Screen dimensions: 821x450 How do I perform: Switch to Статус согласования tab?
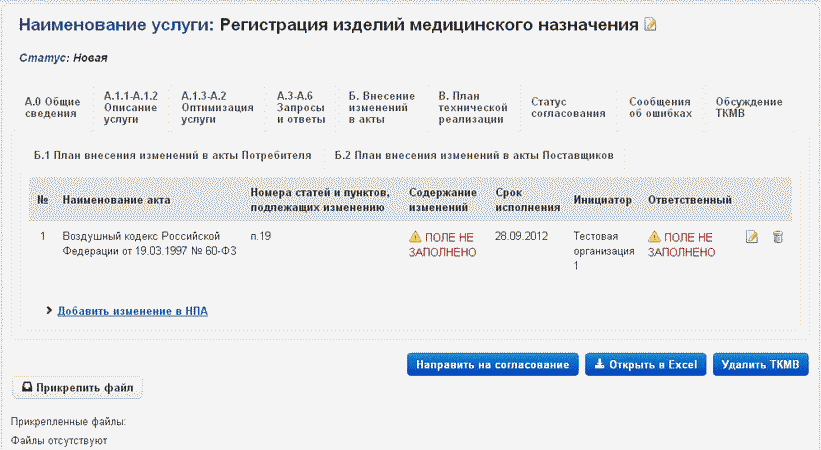[x=568, y=108]
